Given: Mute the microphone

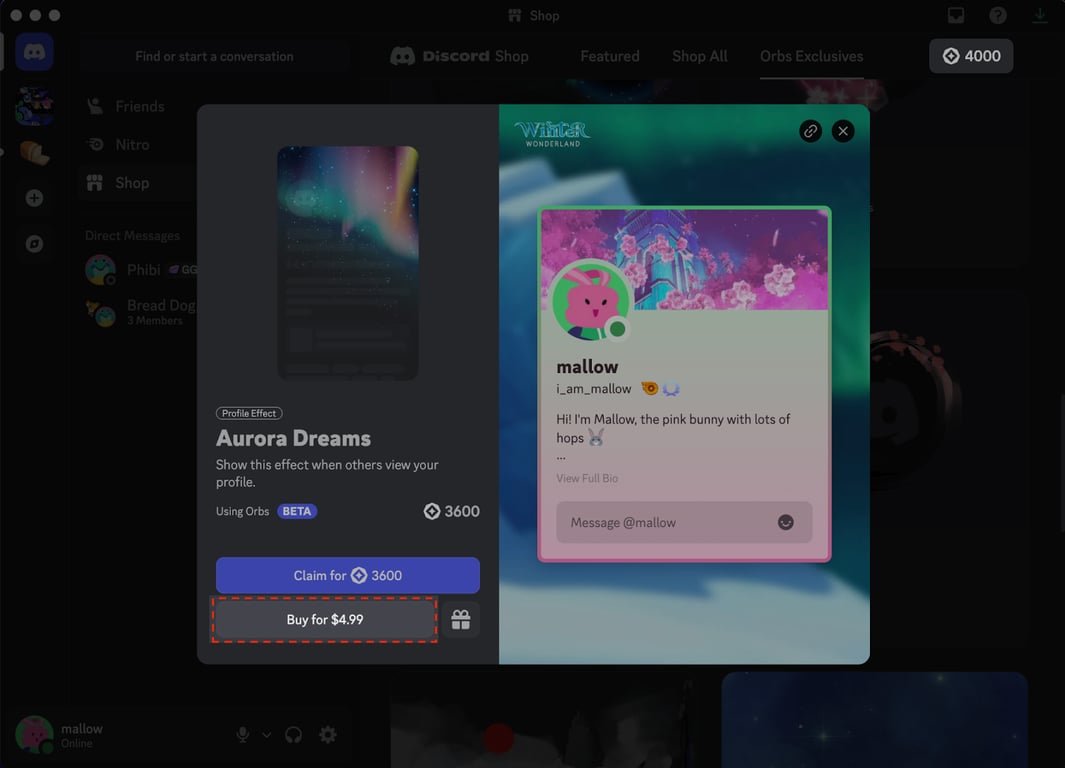Looking at the screenshot, I should click(242, 735).
